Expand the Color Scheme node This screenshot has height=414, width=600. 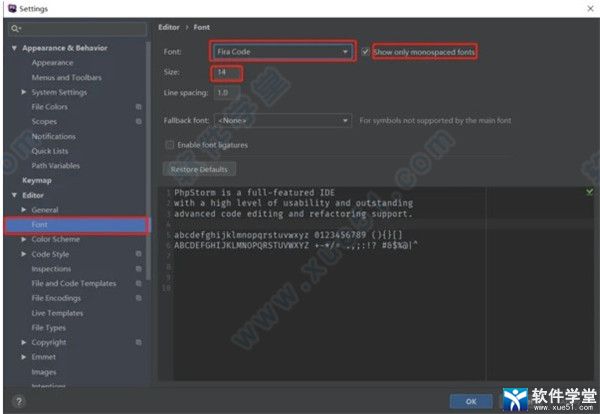[x=24, y=239]
